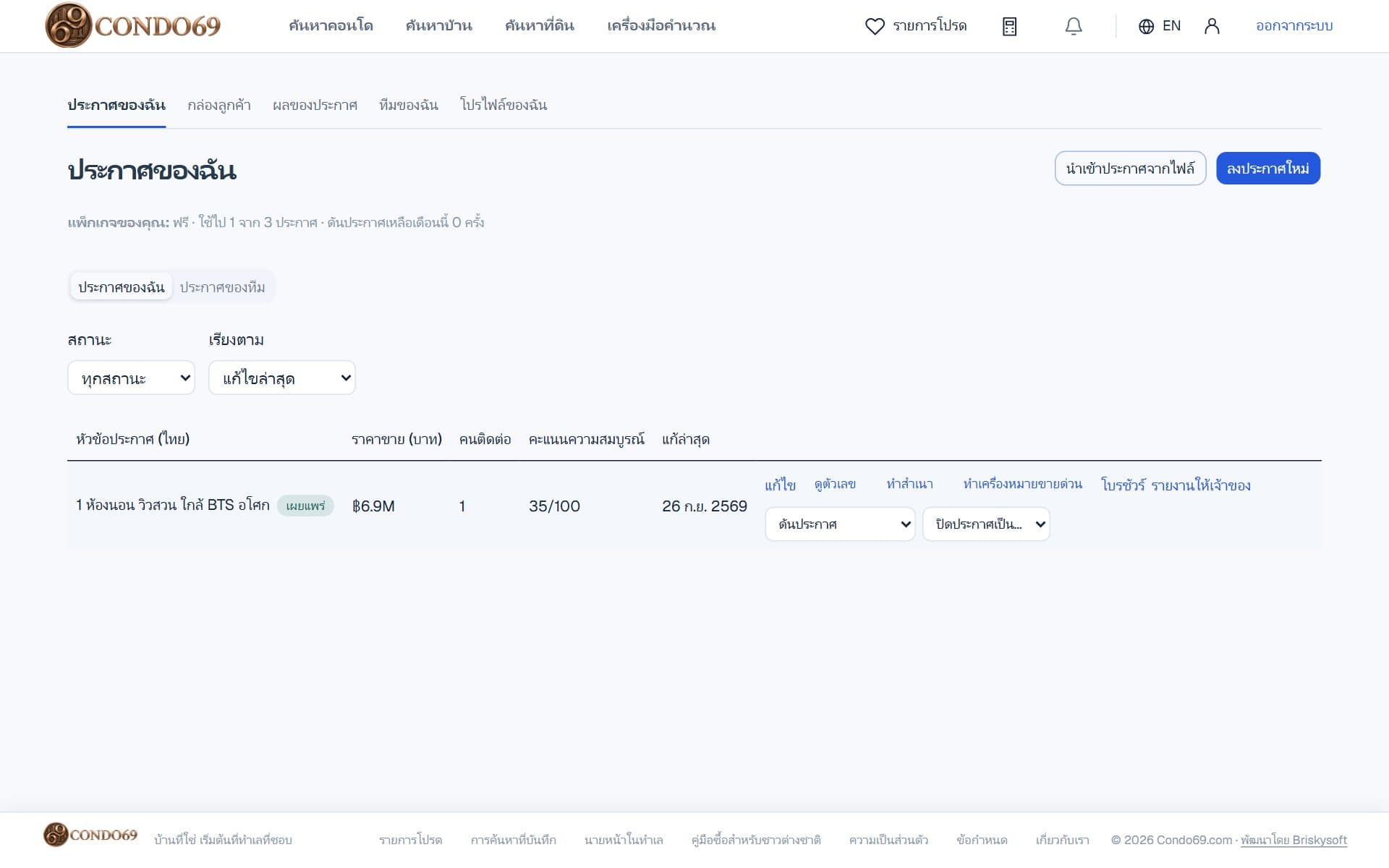1389x868 pixels.
Task: Open ค้นหาคอนโด menu in header
Action: [331, 26]
